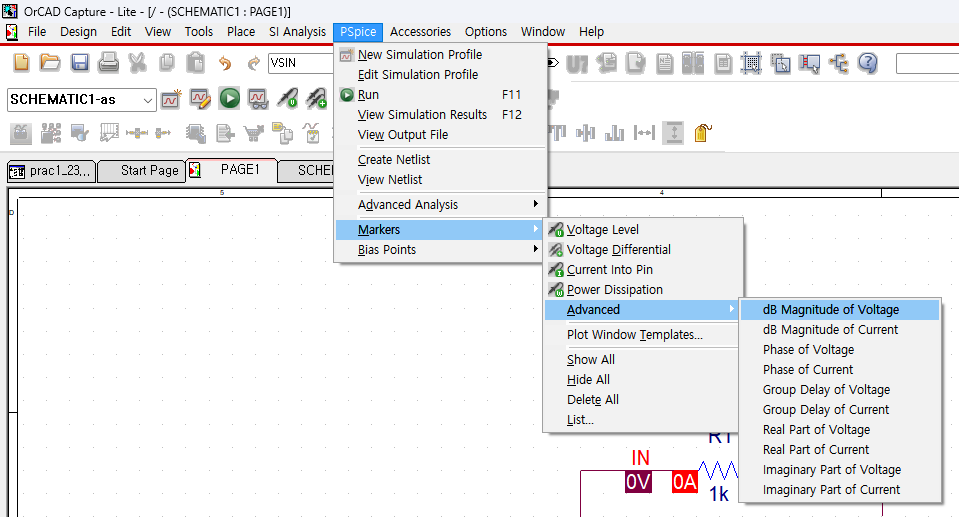This screenshot has width=959, height=517.
Task: Open the File menu
Action: 37,32
